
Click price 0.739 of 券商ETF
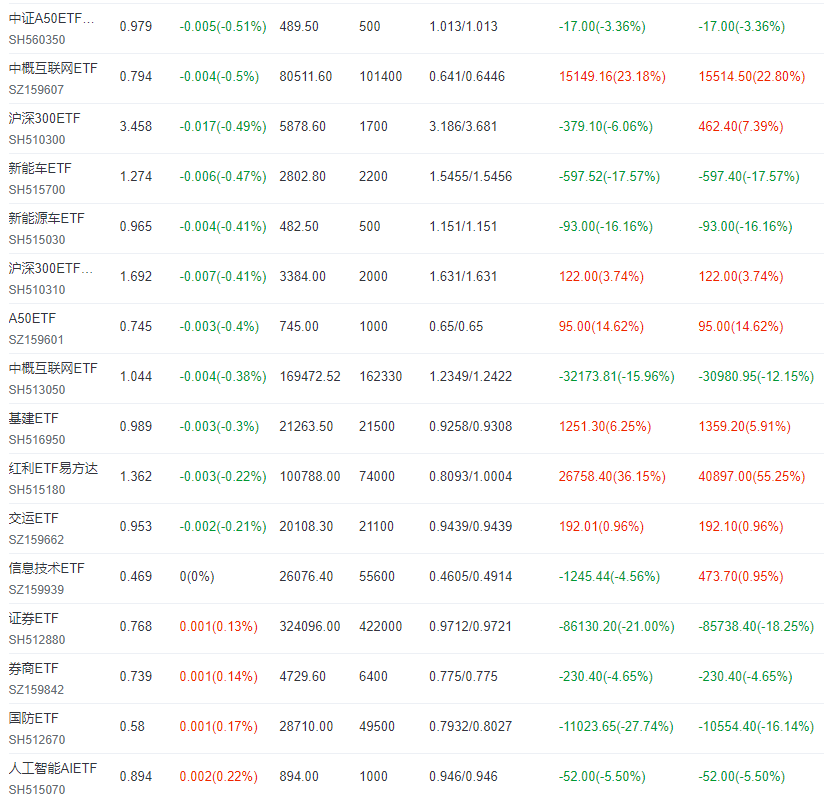click(x=136, y=676)
